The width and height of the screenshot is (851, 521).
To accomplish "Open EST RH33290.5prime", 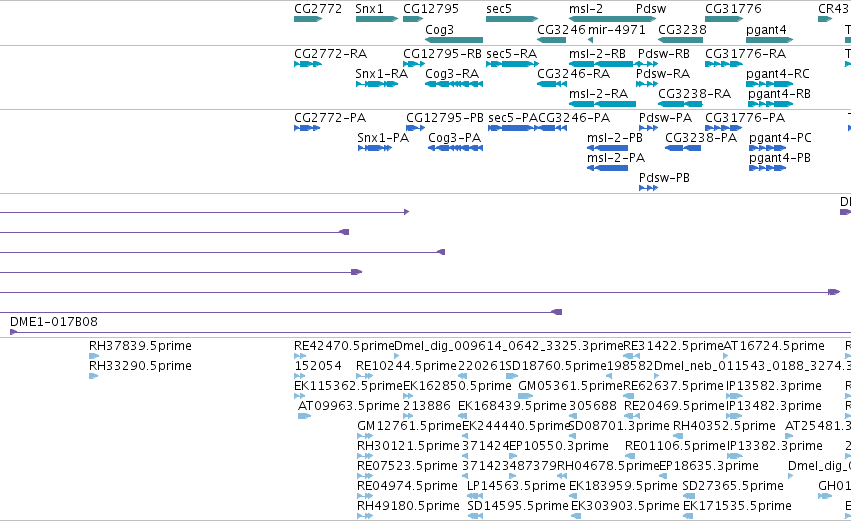I will (x=94, y=376).
